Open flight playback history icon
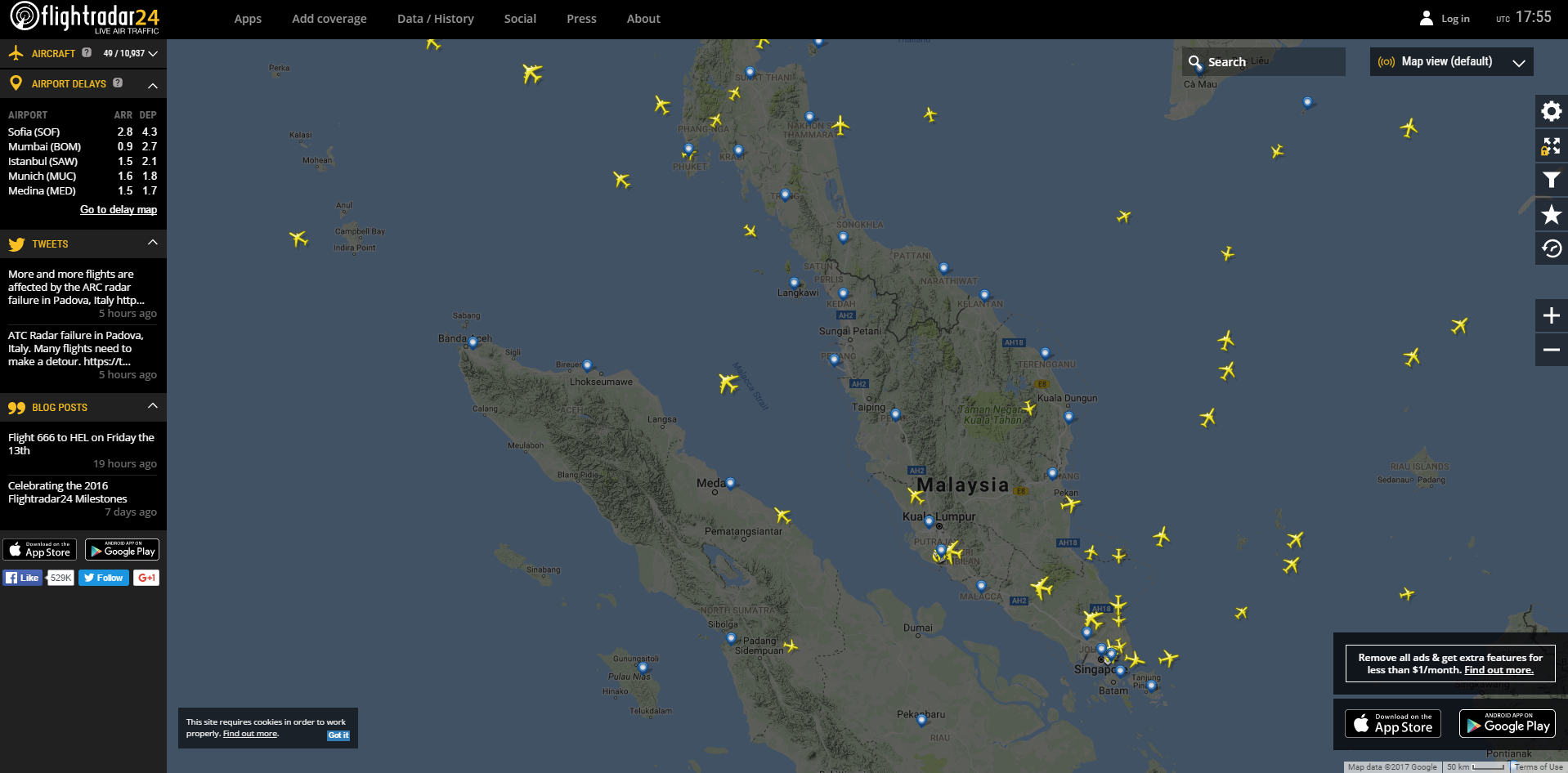Viewport: 1568px width, 773px height. (x=1551, y=249)
